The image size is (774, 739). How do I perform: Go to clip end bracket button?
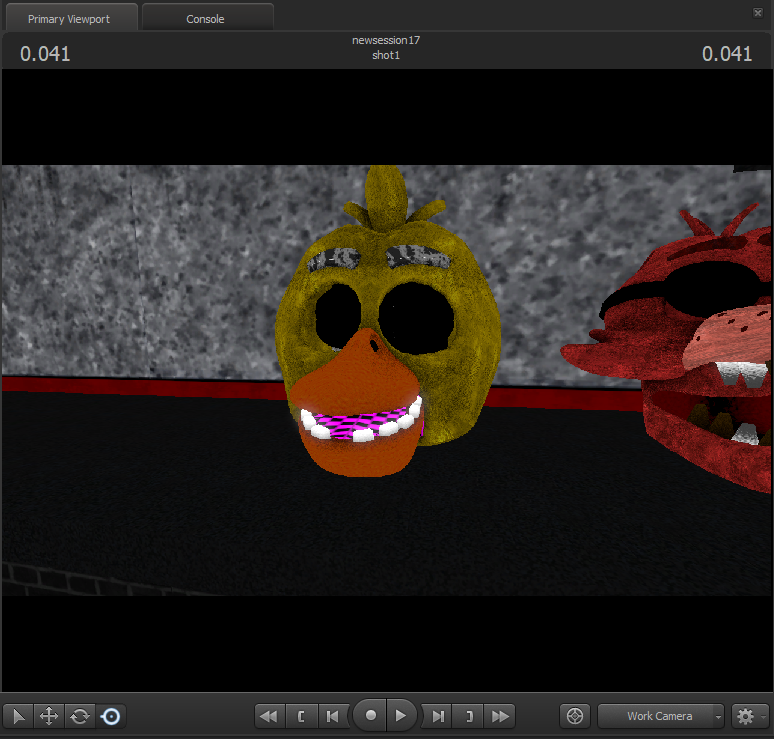coord(469,716)
